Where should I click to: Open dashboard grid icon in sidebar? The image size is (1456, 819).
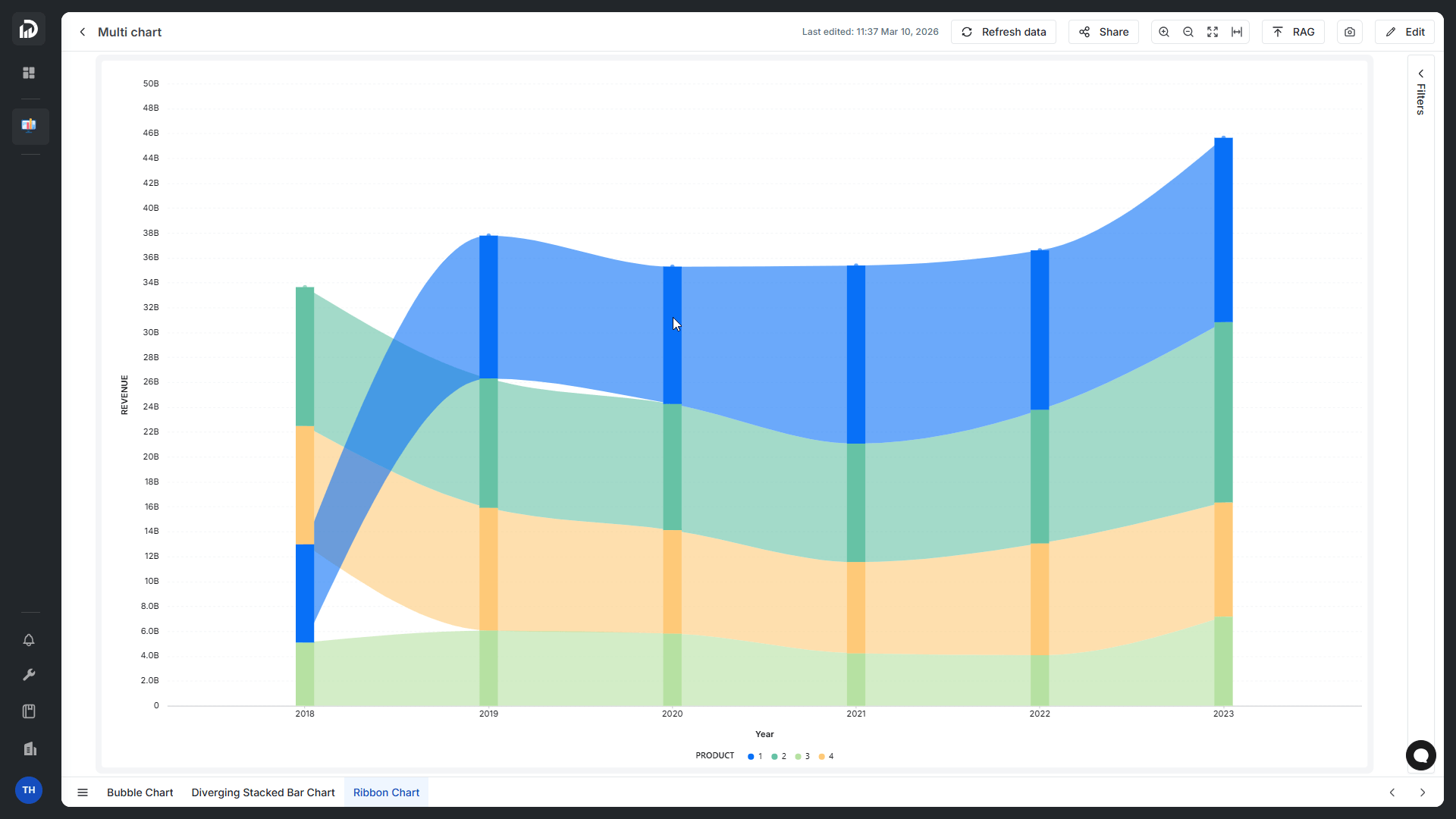point(29,73)
